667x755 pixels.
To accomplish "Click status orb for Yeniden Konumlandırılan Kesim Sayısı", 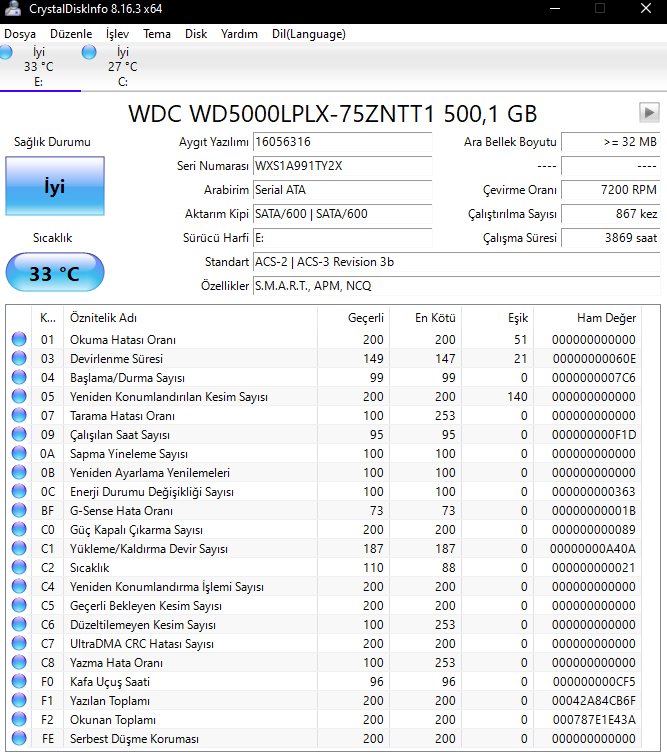I will (19, 396).
